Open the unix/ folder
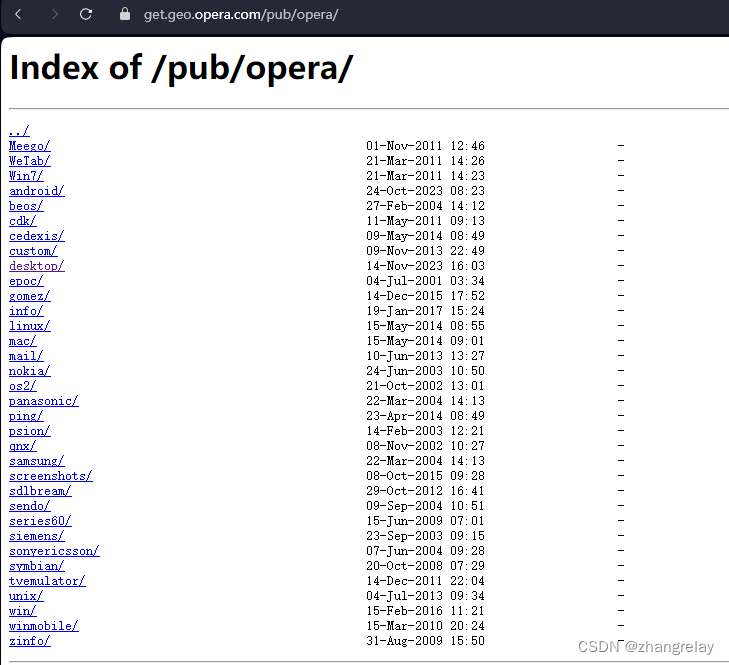This screenshot has height=665, width=729. click(26, 596)
